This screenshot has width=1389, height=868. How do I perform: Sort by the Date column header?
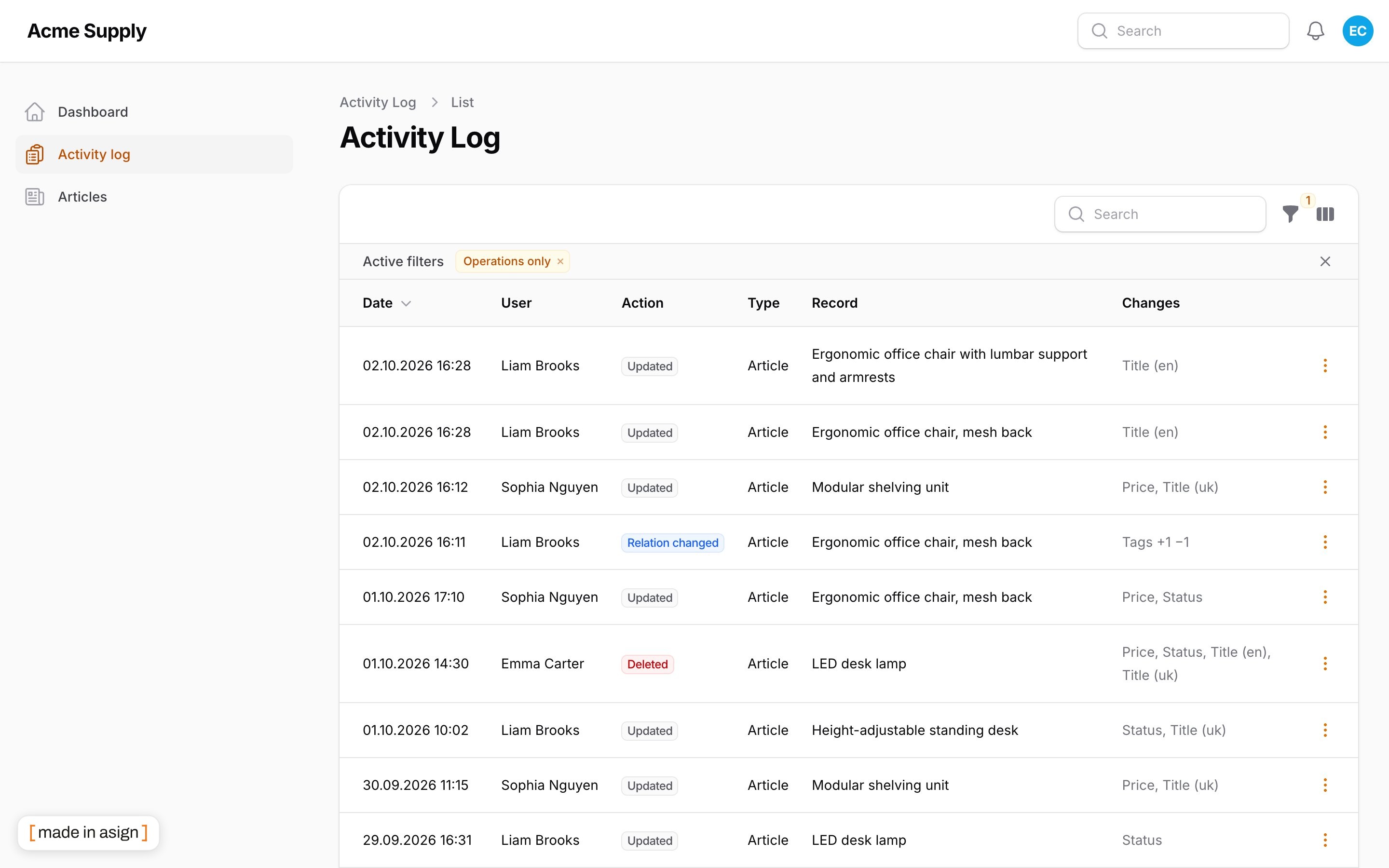point(386,303)
